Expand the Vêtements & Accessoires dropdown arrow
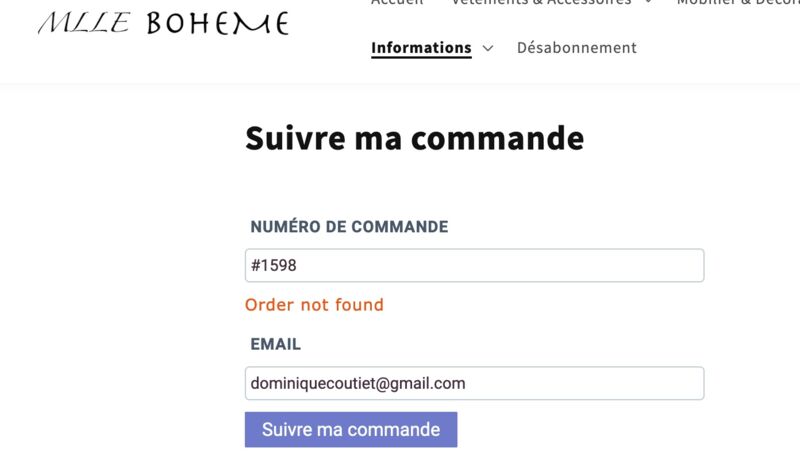This screenshot has height=467, width=800. 648,2
